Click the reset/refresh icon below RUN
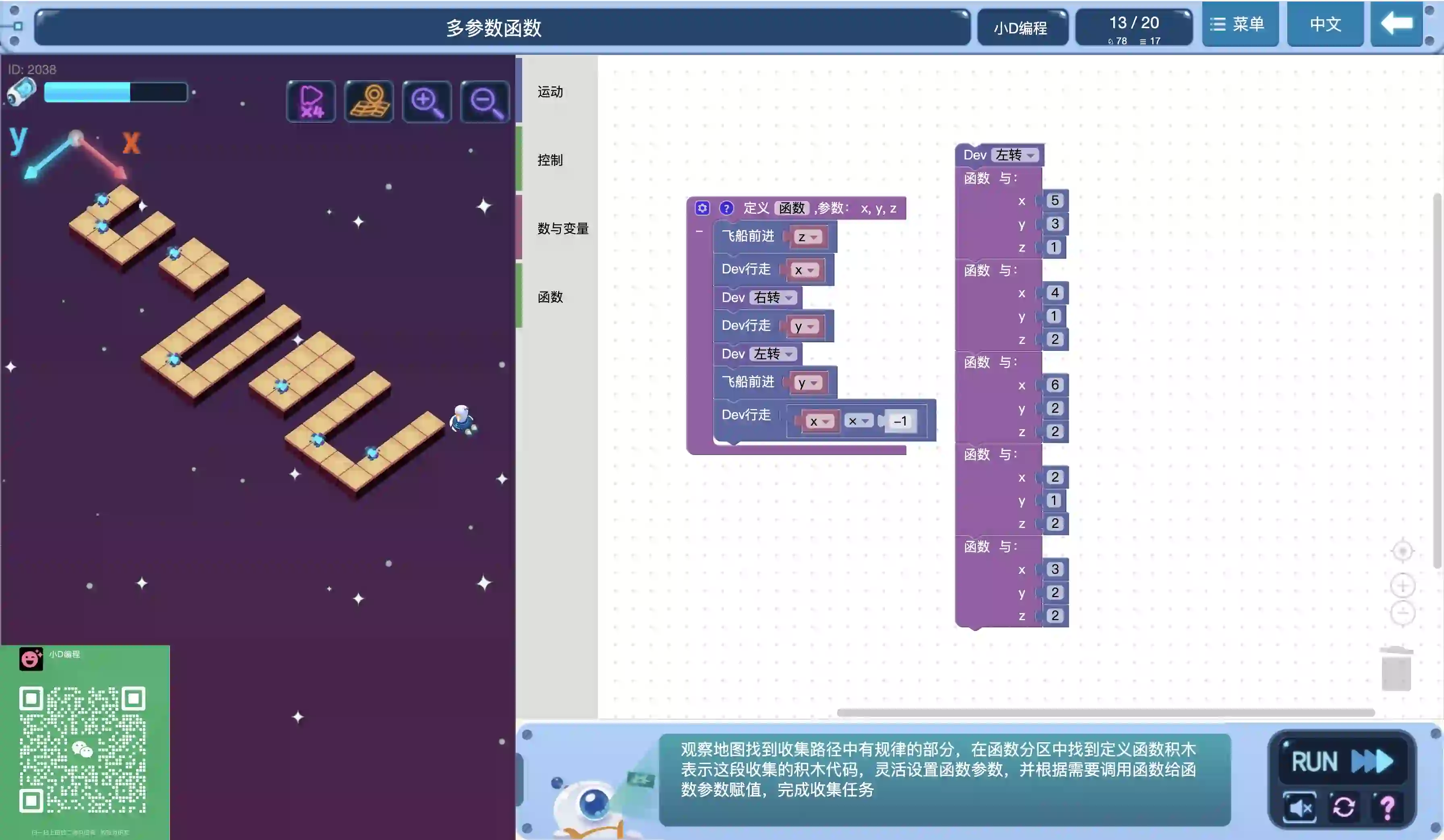The width and height of the screenshot is (1444, 840). [x=1344, y=807]
